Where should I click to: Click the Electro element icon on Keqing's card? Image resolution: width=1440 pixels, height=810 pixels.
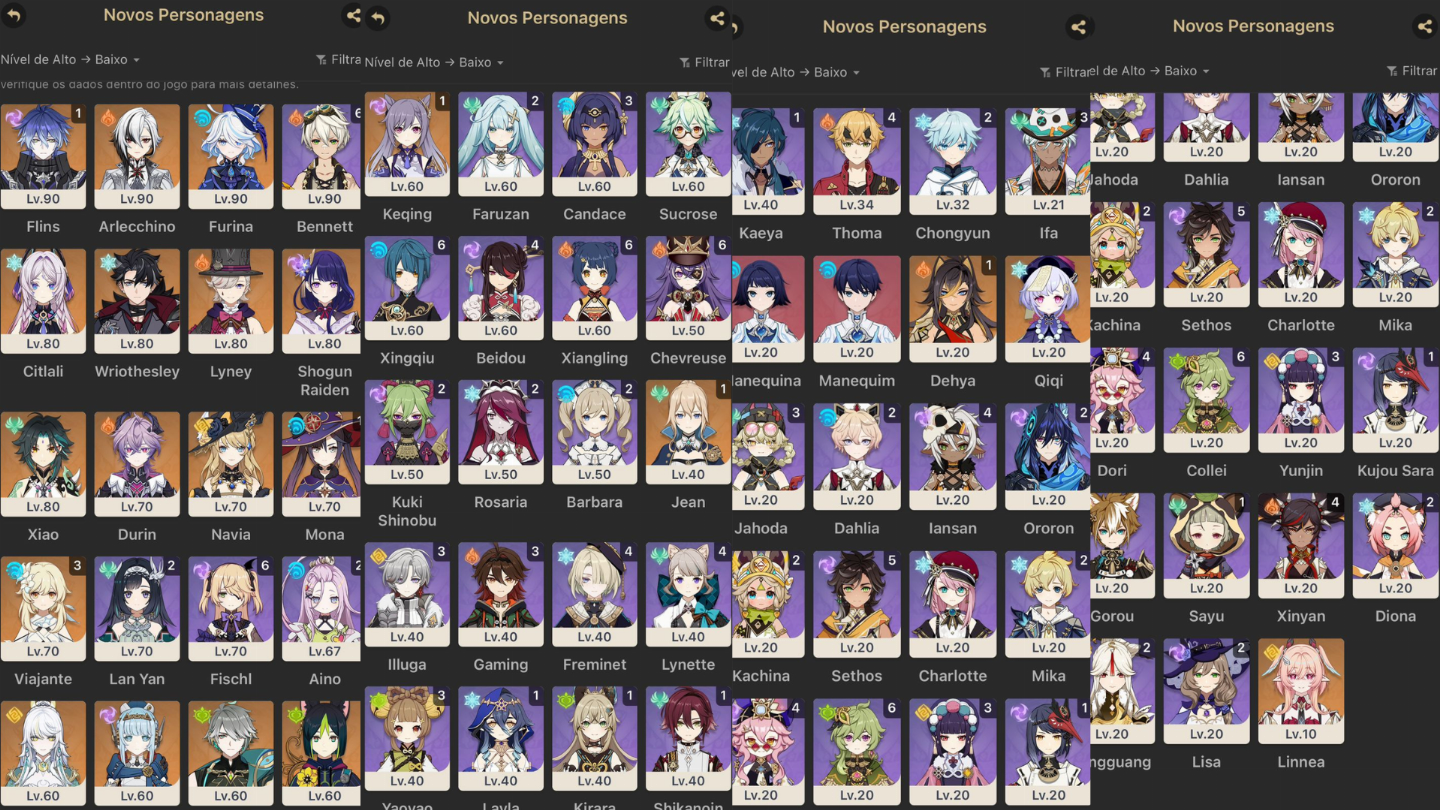(378, 105)
